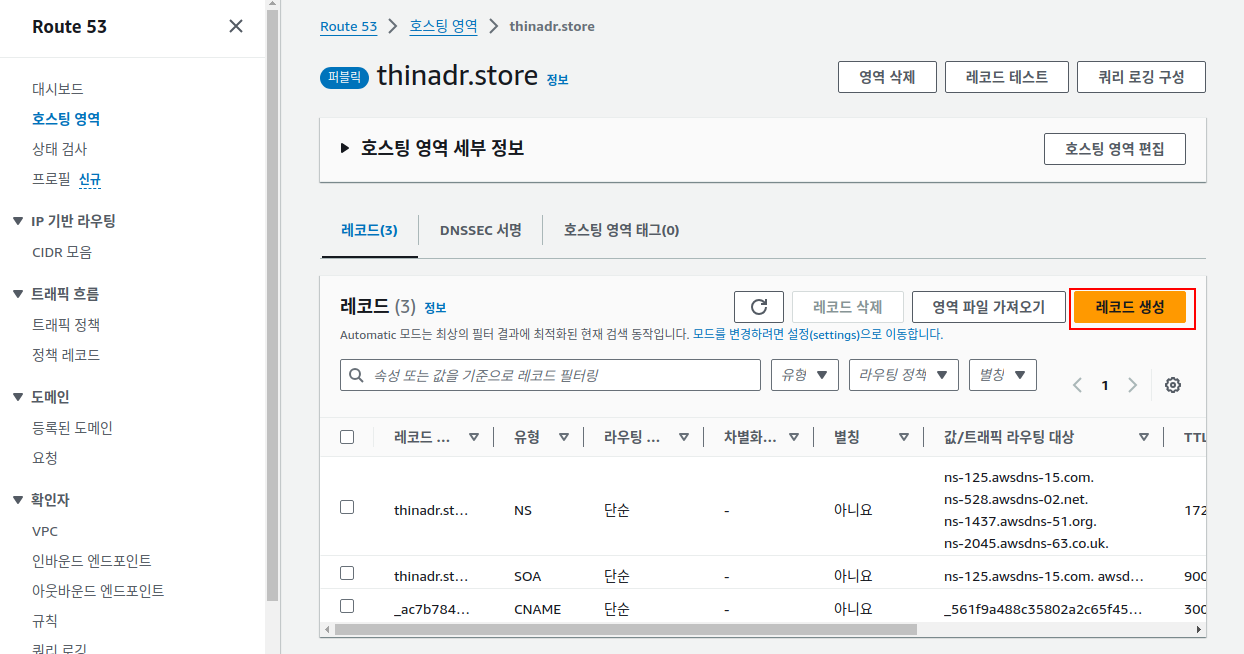The width and height of the screenshot is (1244, 654).
Task: Click horizontal scrollbar of records table
Action: [x=626, y=630]
